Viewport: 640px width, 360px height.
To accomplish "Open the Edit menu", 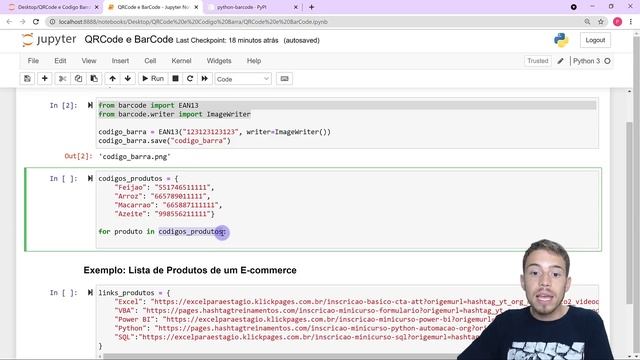I will click(x=60, y=61).
